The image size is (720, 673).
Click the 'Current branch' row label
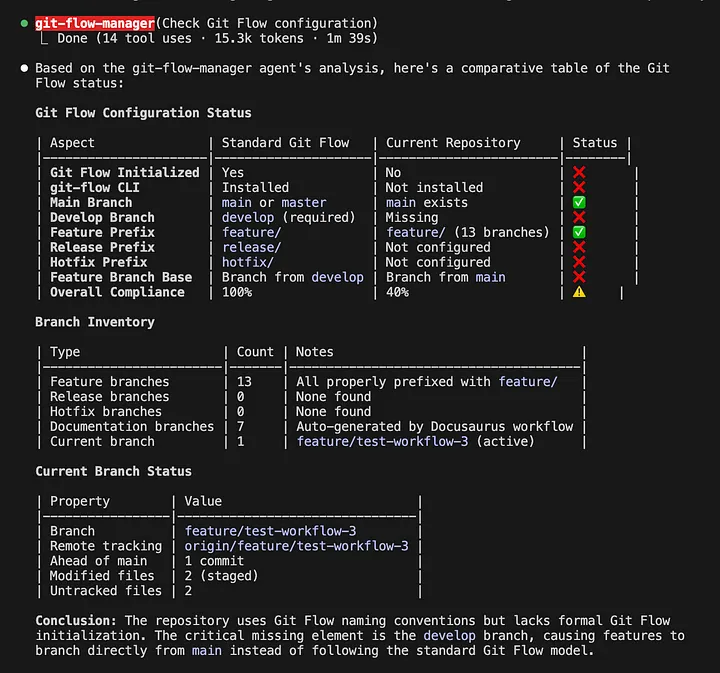pos(102,441)
